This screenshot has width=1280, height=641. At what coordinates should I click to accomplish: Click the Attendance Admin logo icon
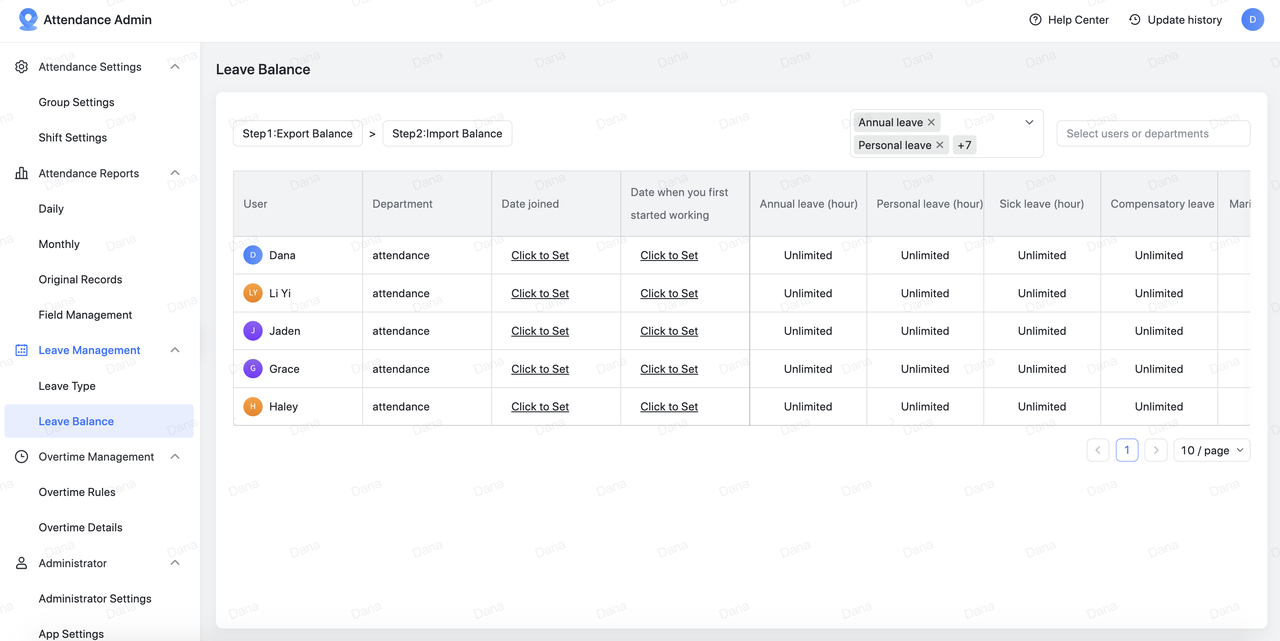28,20
